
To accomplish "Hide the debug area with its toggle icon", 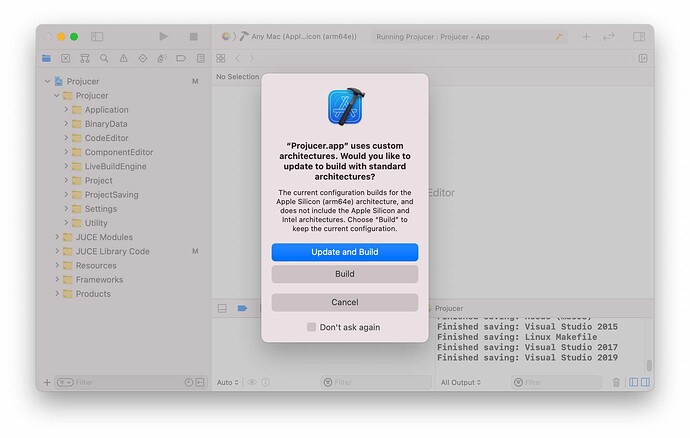I will pyautogui.click(x=222, y=309).
